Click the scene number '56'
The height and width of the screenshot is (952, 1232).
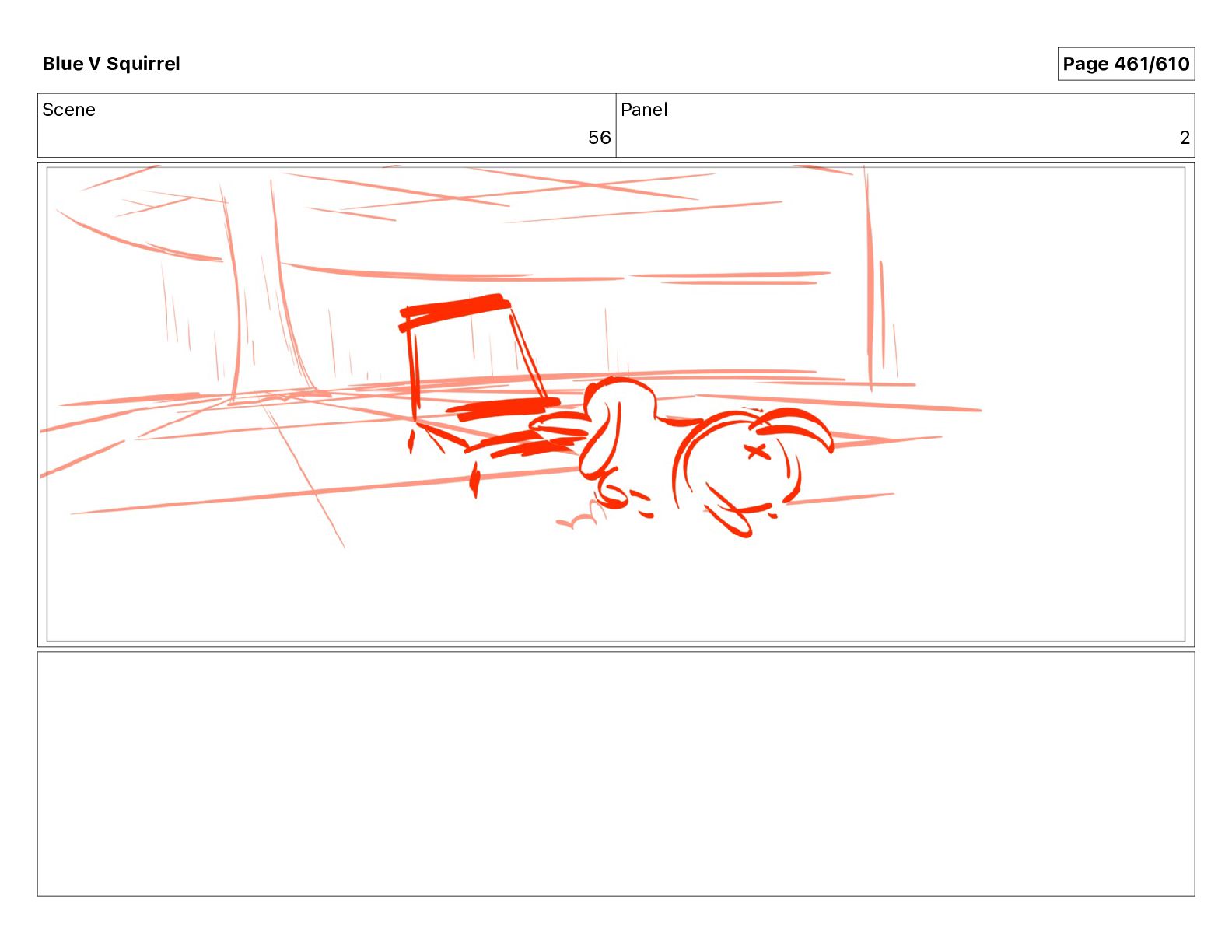coord(599,138)
